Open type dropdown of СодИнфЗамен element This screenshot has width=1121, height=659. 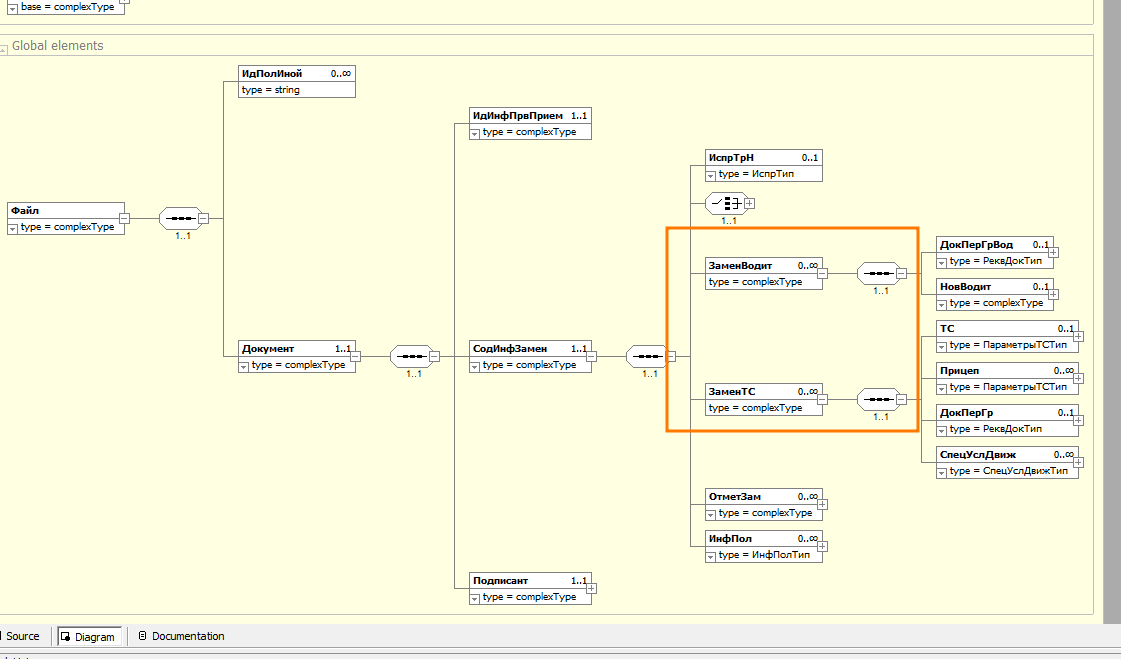pos(475,367)
